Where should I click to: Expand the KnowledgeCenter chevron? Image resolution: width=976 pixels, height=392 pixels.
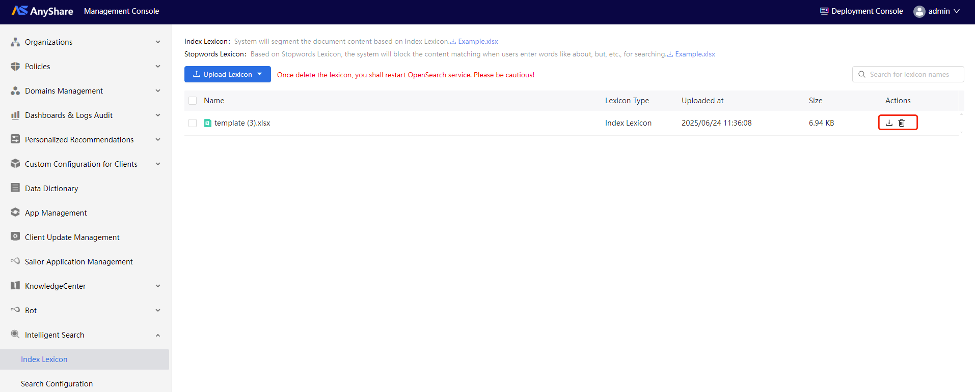click(x=158, y=286)
